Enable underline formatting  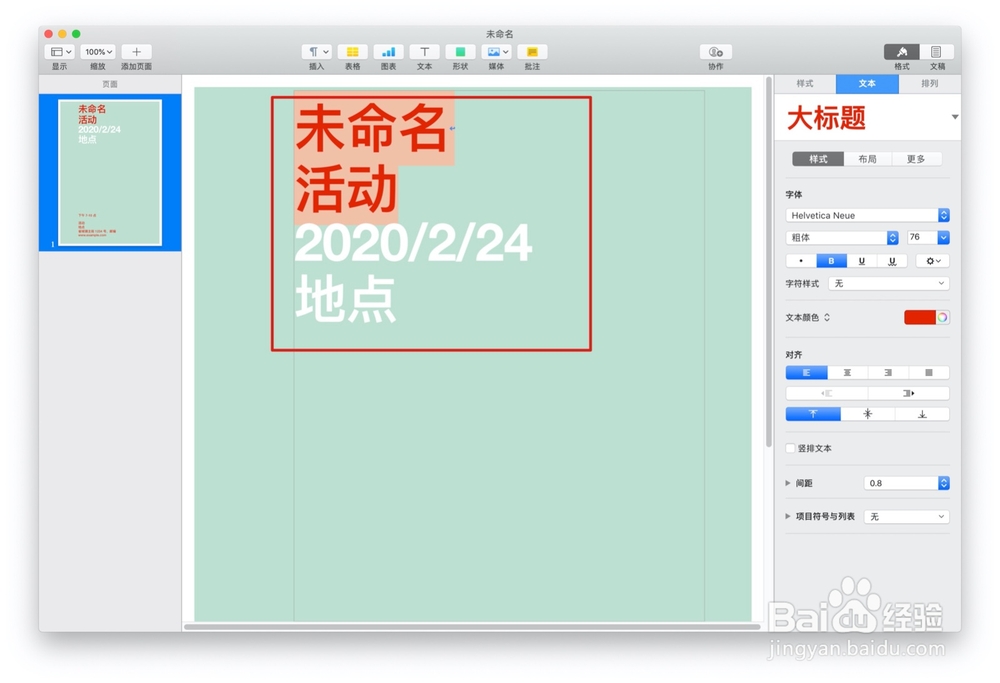tap(861, 260)
